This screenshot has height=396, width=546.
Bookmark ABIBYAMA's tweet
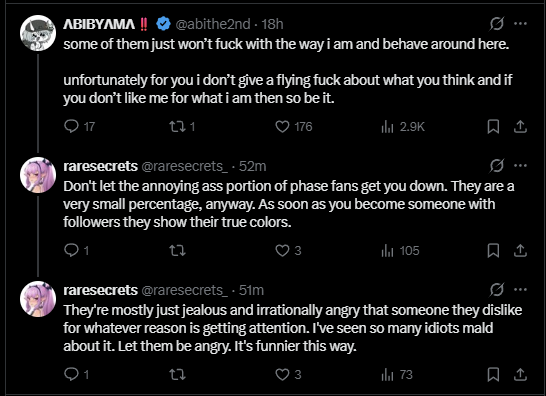click(493, 126)
